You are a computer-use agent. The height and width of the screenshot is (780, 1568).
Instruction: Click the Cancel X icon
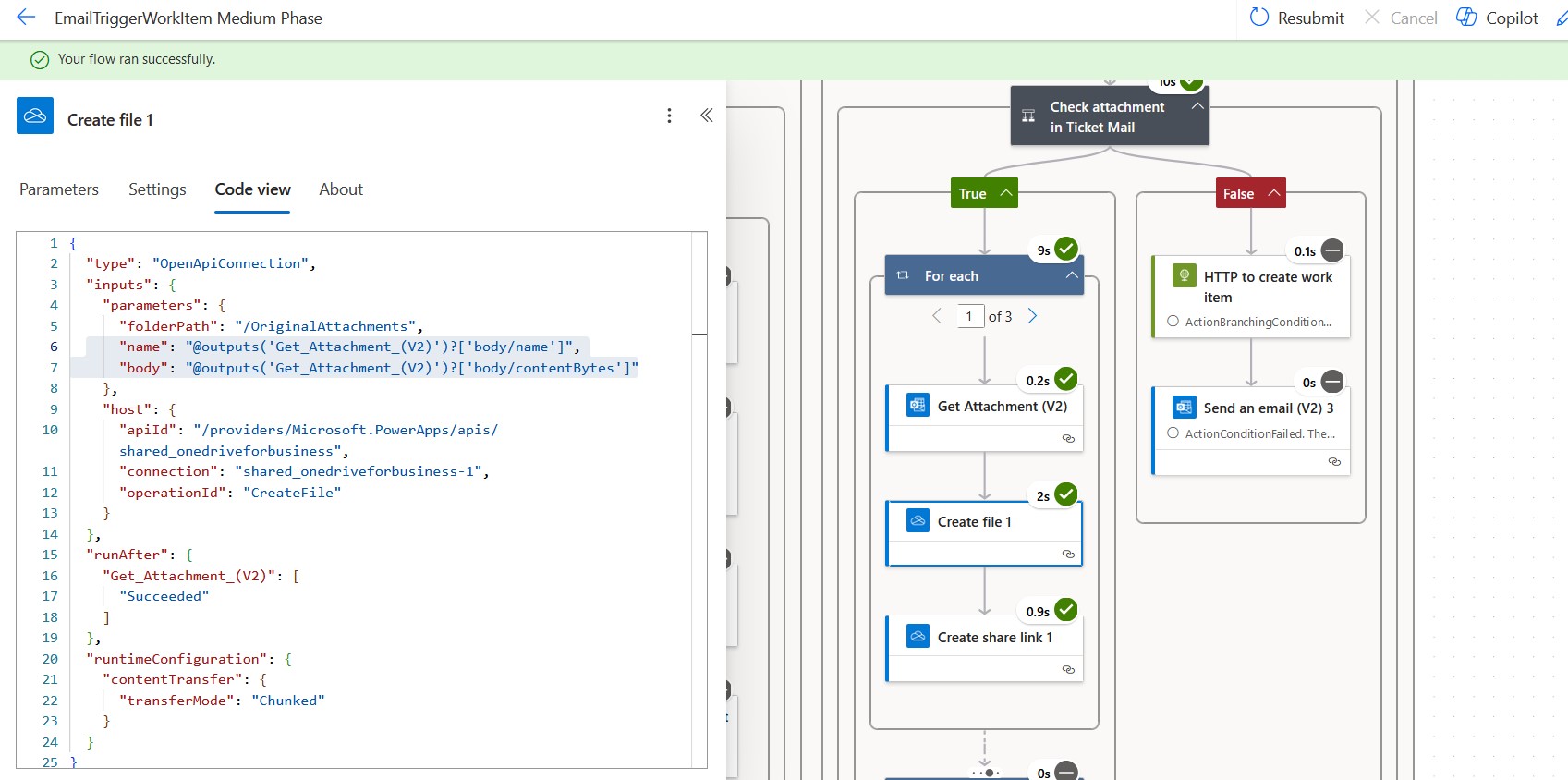click(1372, 18)
